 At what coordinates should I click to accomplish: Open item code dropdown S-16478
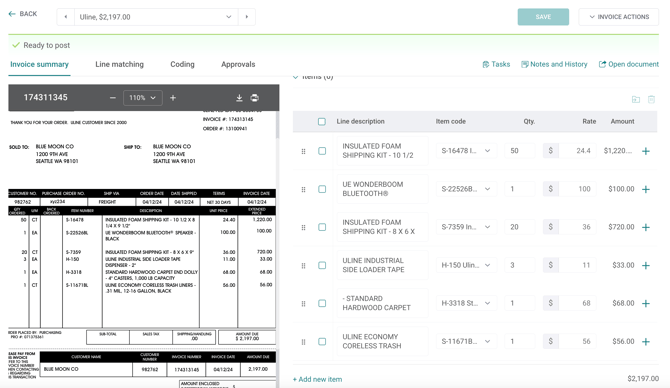tap(466, 151)
